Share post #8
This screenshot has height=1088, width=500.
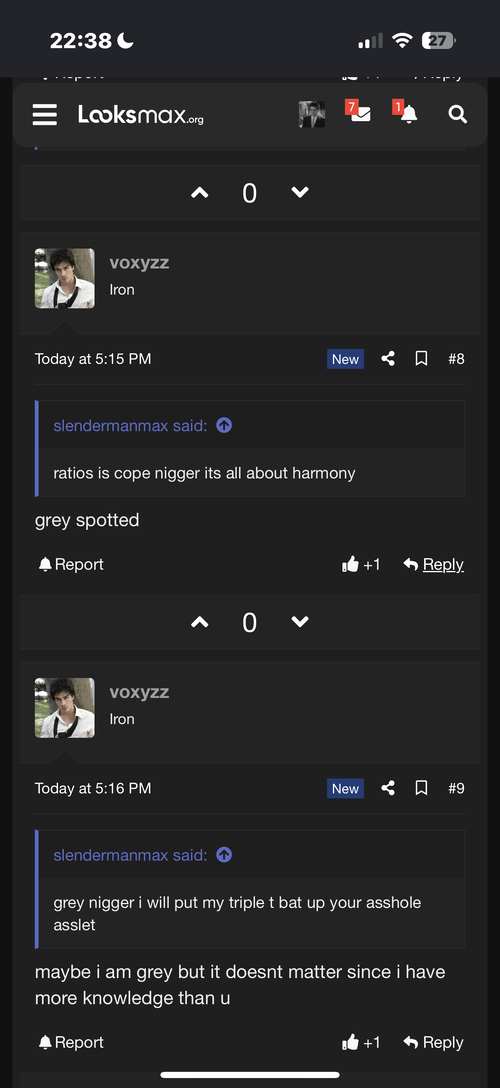click(x=388, y=359)
